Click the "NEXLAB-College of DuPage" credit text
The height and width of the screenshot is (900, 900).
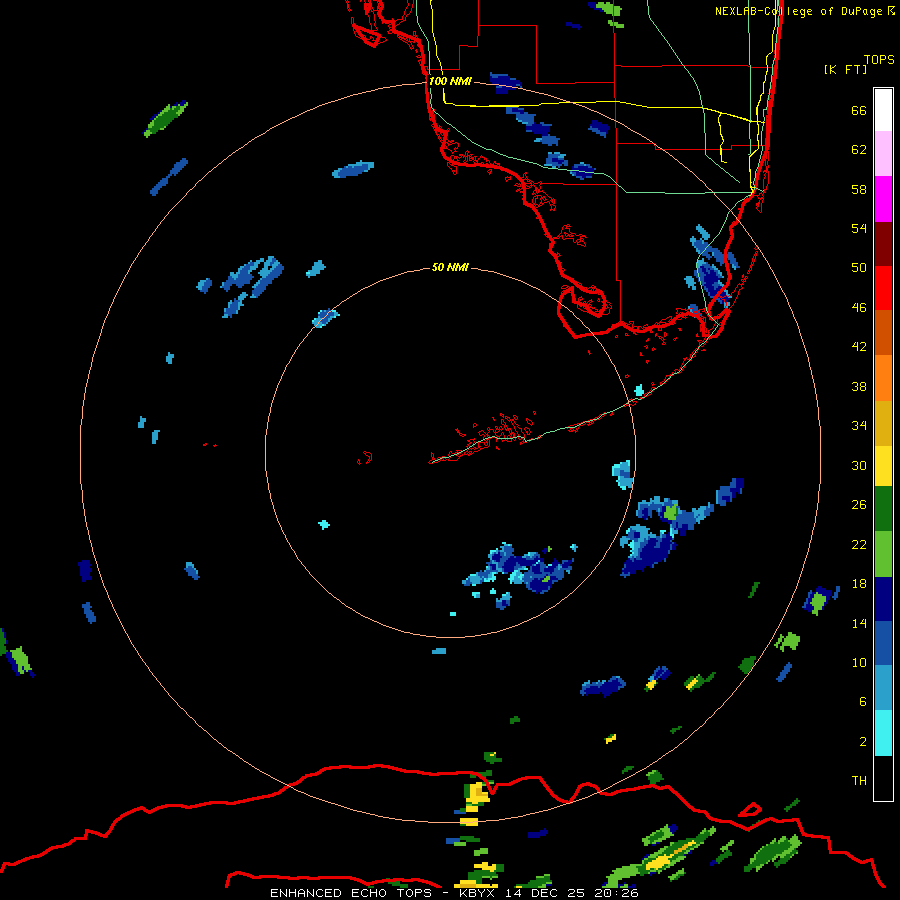[x=798, y=11]
